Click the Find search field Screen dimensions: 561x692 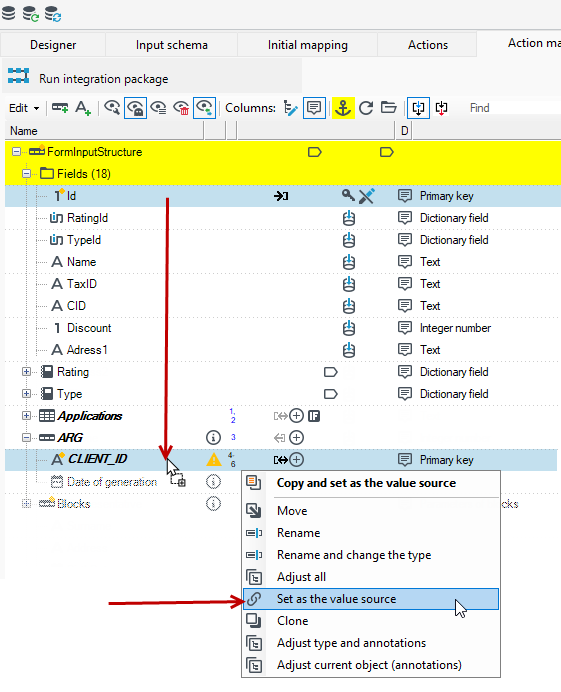[x=512, y=108]
